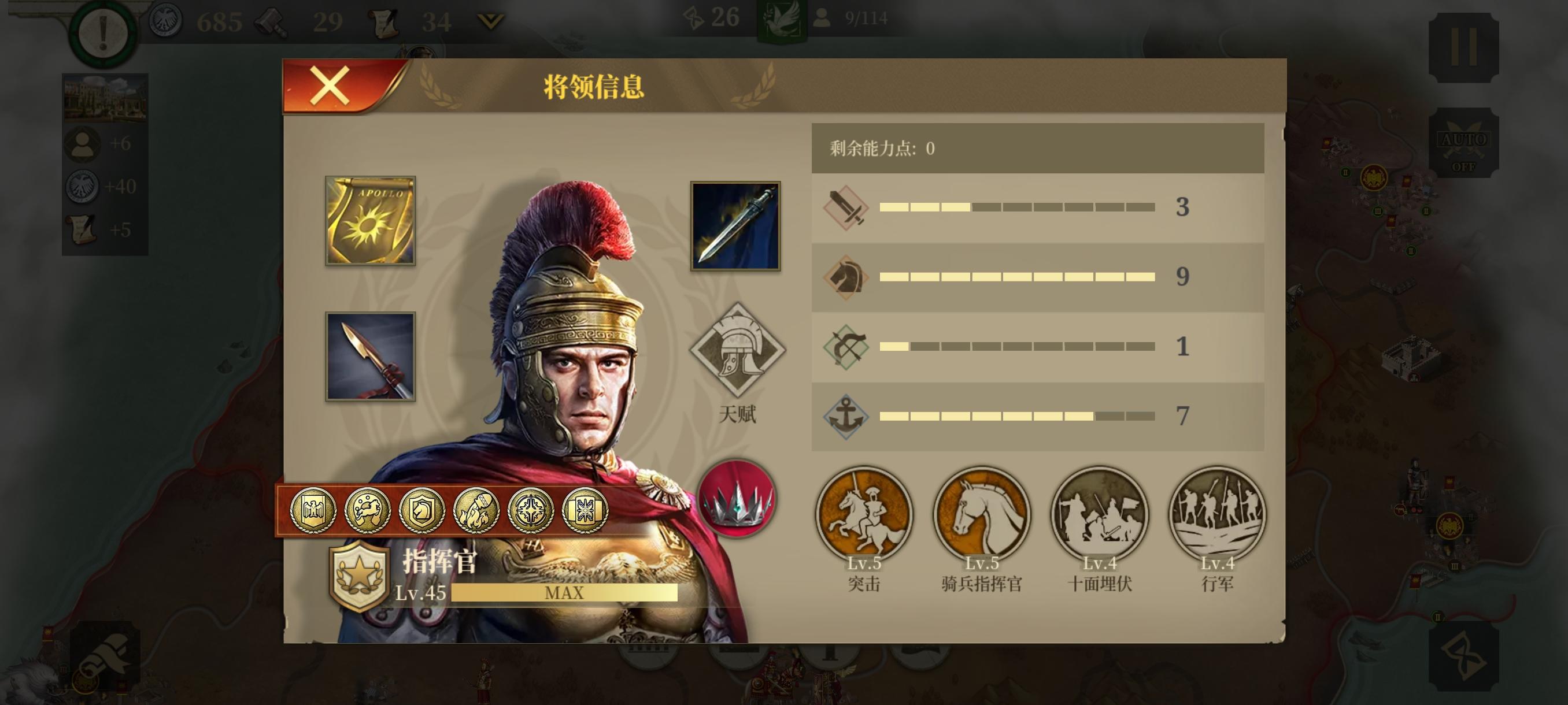Toggle the AUTO OFF battle switch
The width and height of the screenshot is (1568, 705).
[1463, 143]
